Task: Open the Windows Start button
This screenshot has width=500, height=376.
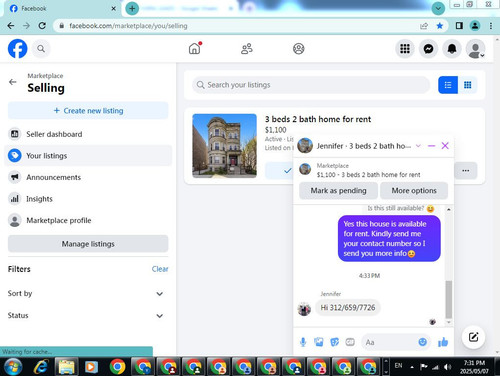Action: point(13,367)
